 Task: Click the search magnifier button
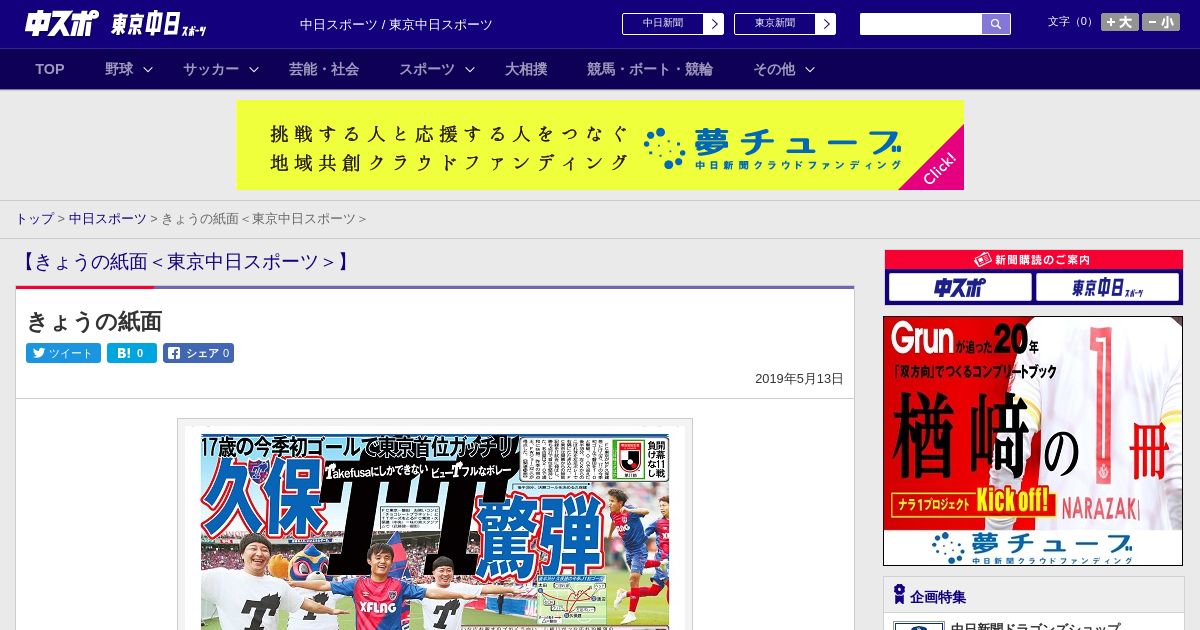click(x=996, y=24)
